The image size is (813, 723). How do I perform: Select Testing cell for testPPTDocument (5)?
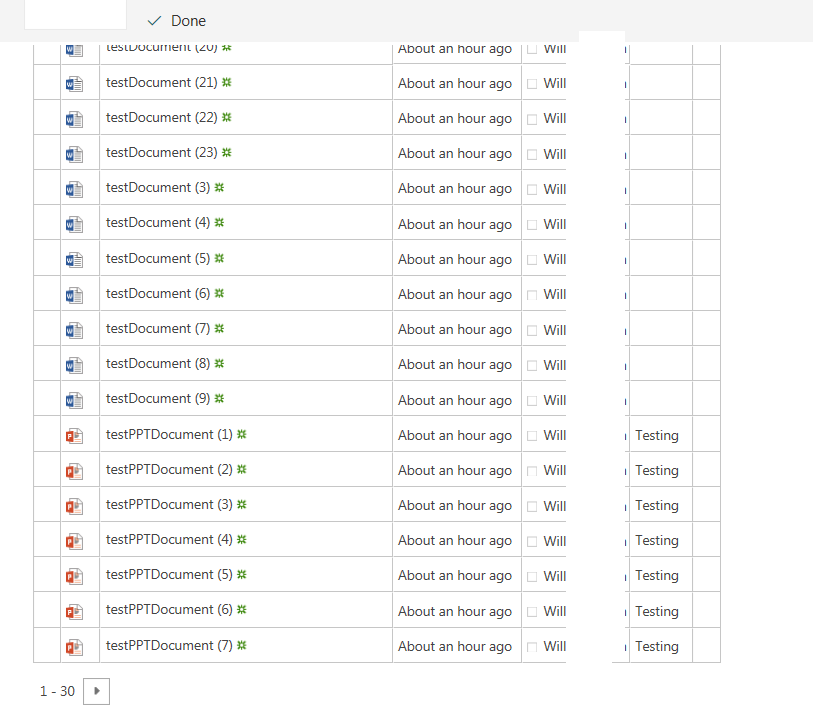pyautogui.click(x=661, y=575)
